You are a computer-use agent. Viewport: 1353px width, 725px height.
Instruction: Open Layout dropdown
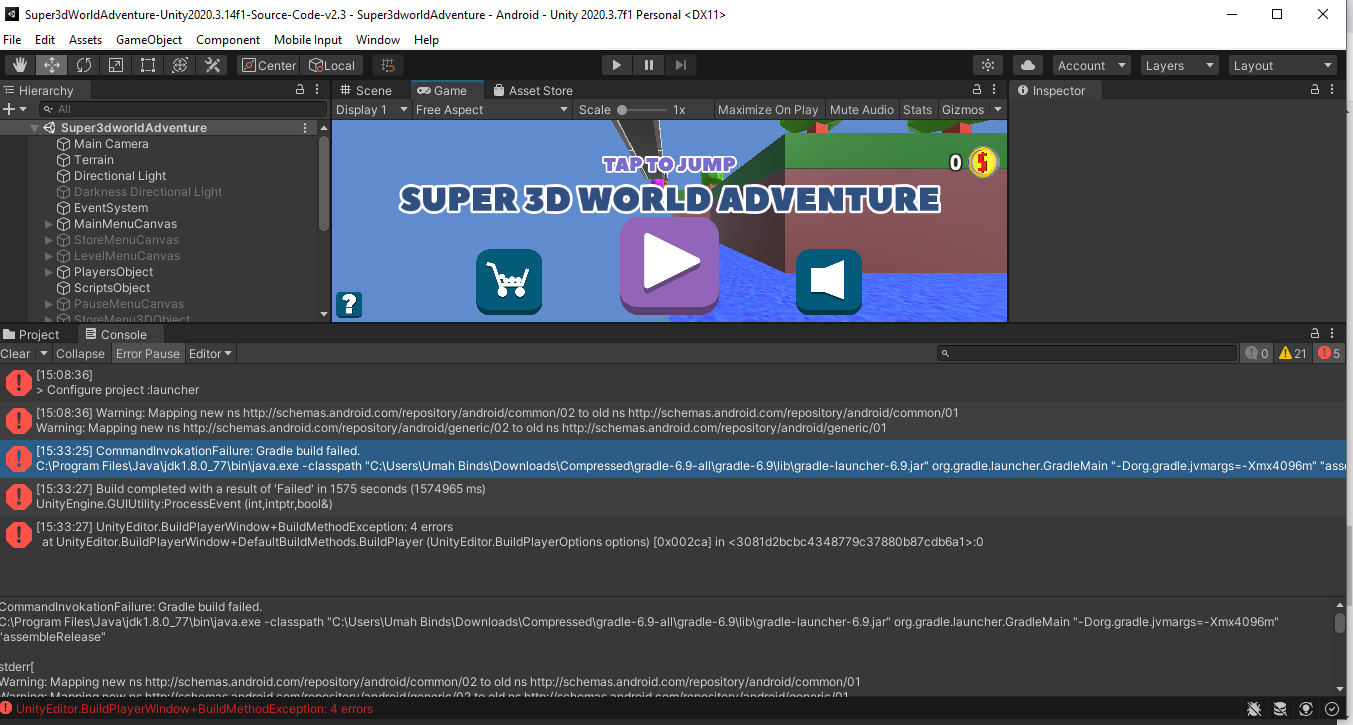[1283, 65]
